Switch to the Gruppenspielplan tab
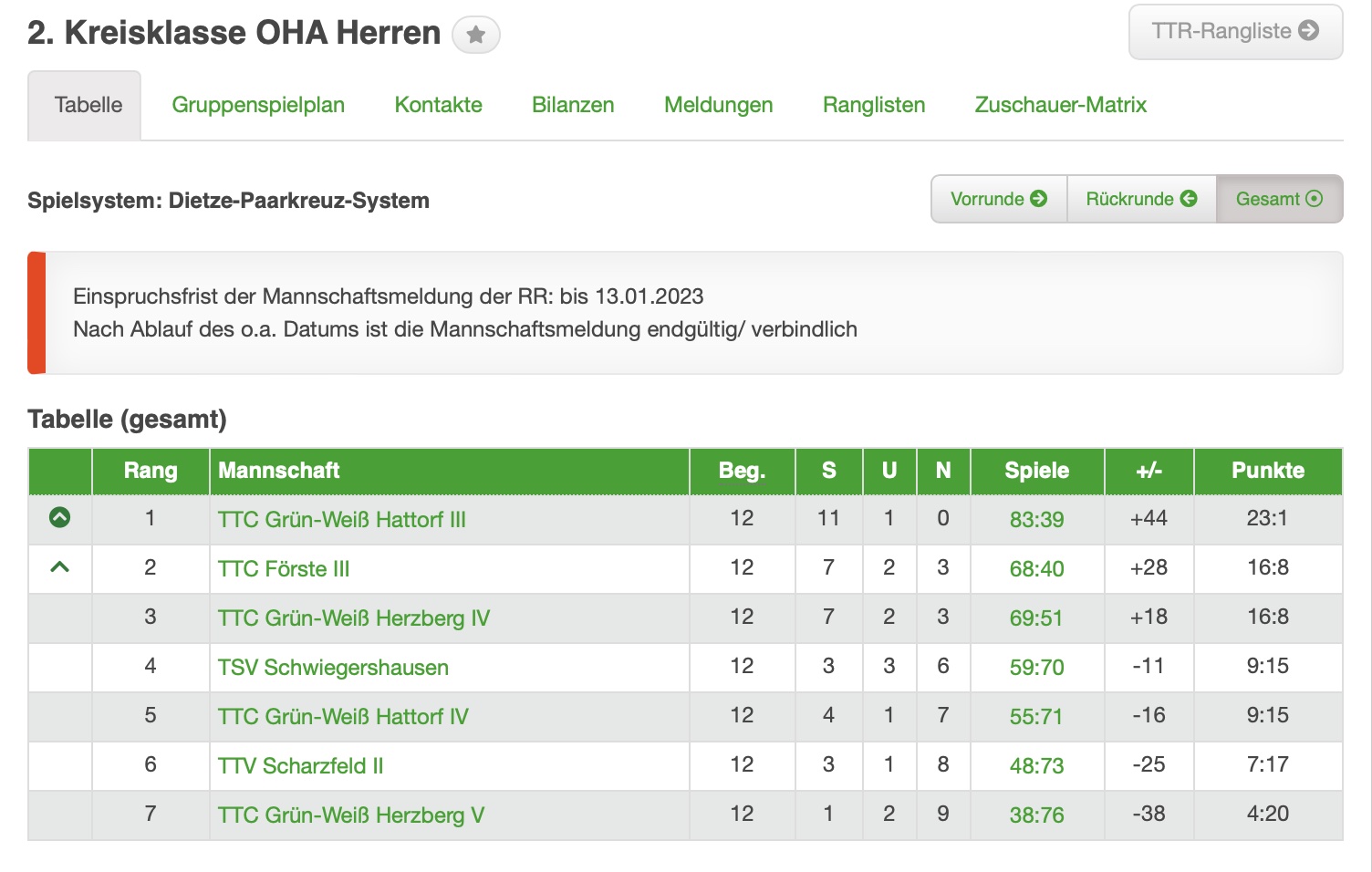The image size is (1372, 872). pos(258,105)
